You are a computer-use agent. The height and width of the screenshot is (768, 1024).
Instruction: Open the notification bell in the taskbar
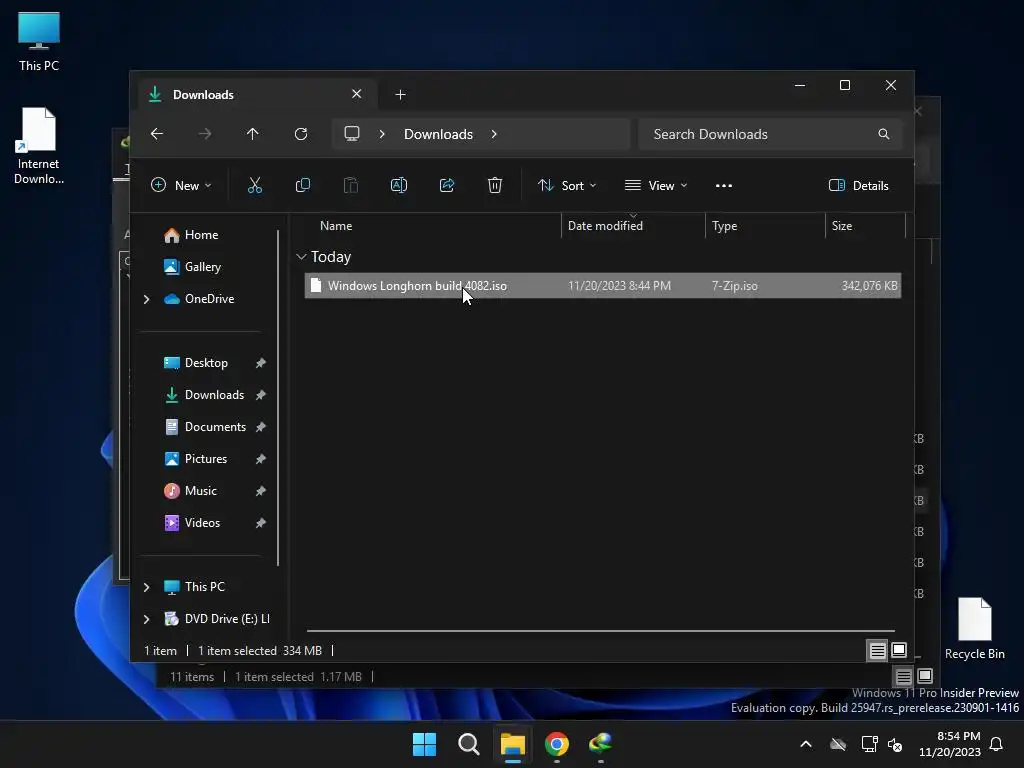tap(997, 744)
